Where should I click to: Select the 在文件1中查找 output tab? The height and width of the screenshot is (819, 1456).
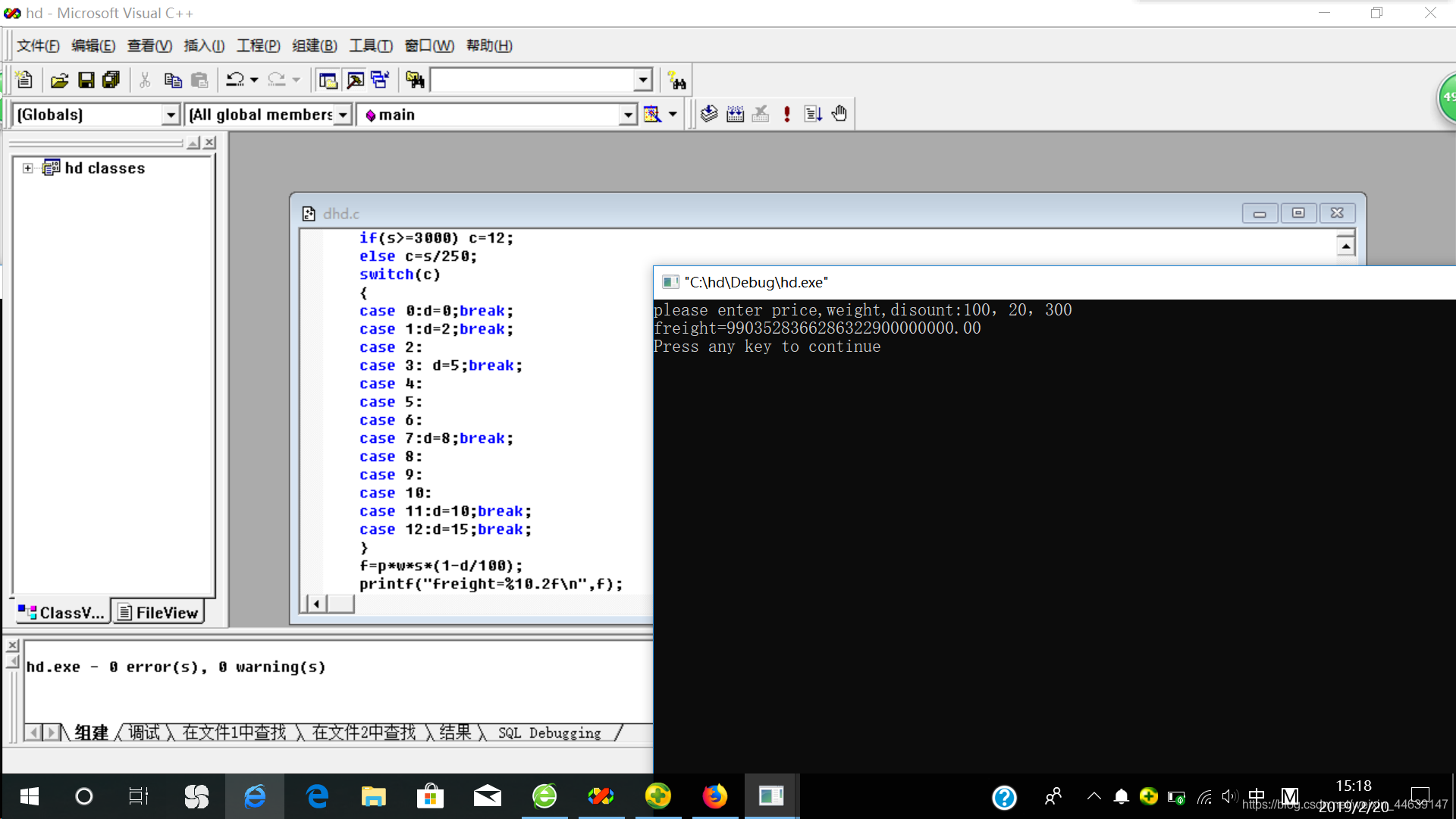[234, 733]
